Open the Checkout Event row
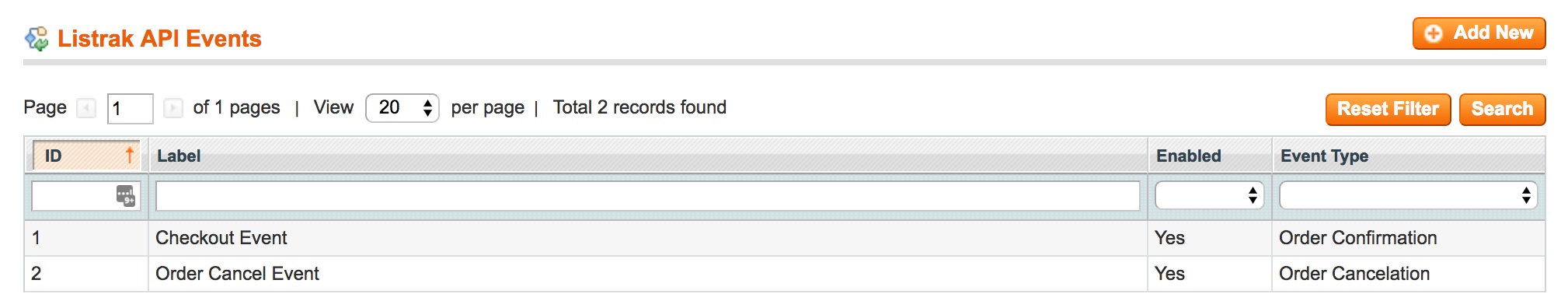1568x308 pixels. click(x=784, y=238)
